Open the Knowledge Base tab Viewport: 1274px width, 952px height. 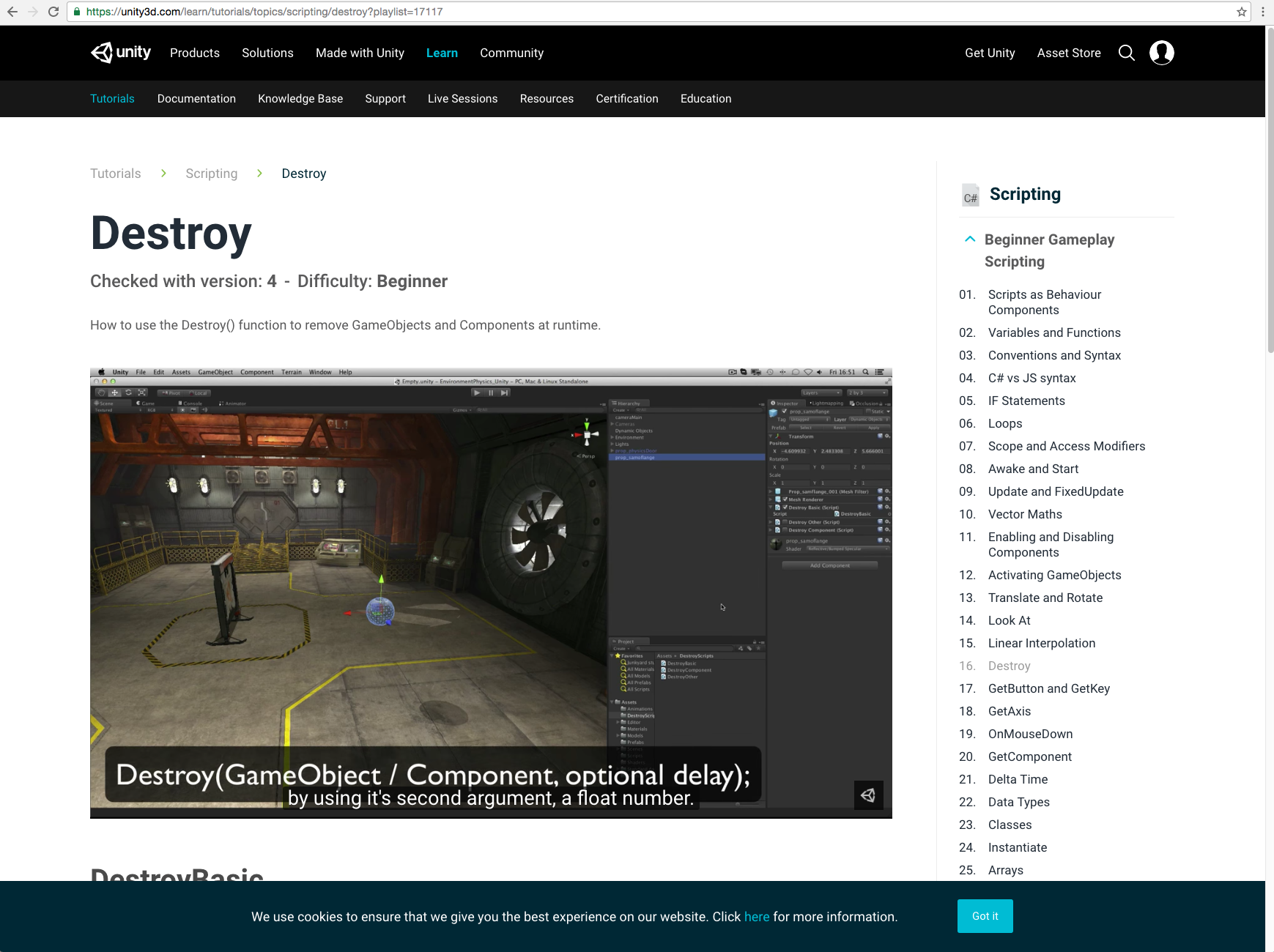(300, 99)
